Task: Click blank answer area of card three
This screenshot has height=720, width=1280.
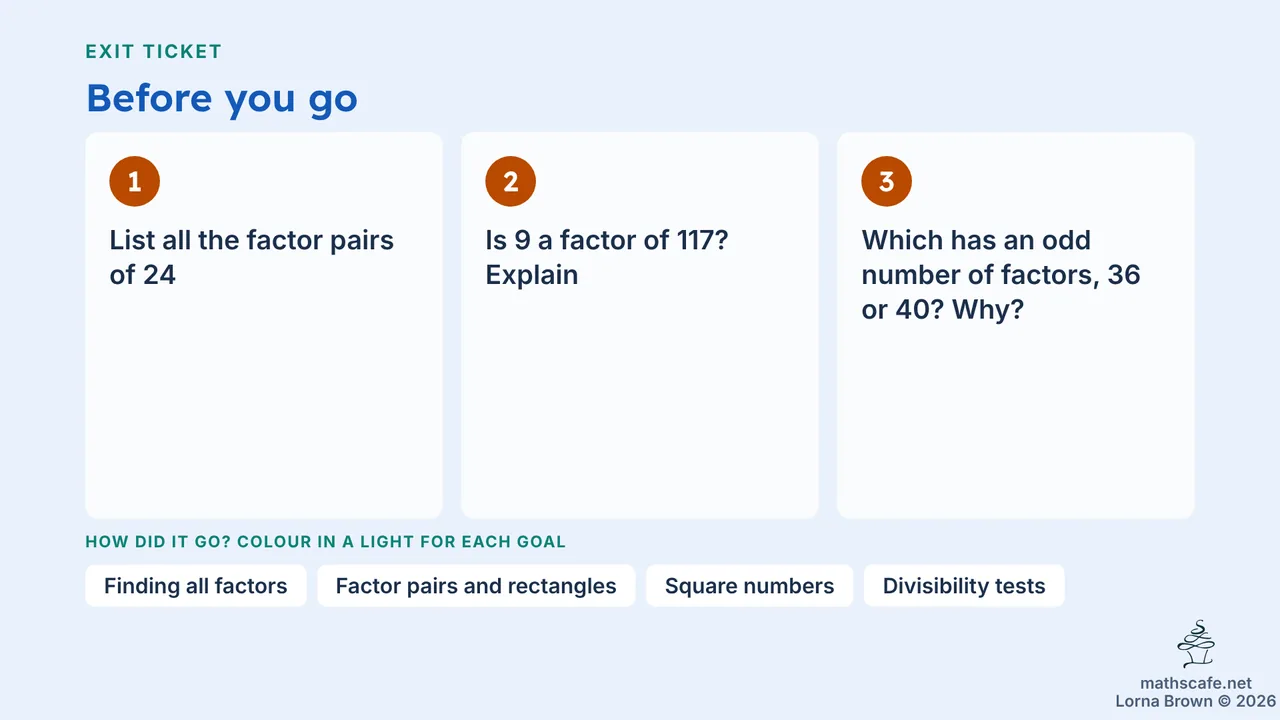Action: point(1016,425)
